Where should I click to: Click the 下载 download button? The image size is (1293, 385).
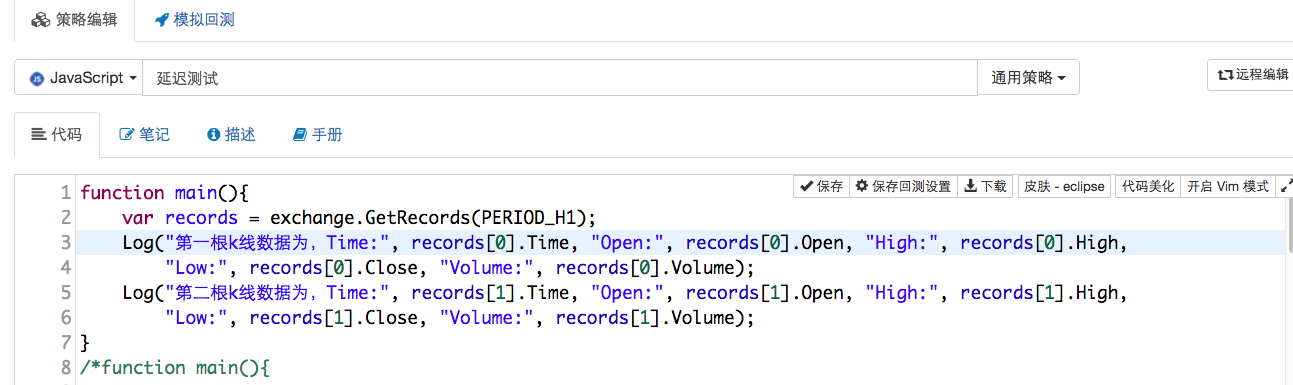(985, 186)
